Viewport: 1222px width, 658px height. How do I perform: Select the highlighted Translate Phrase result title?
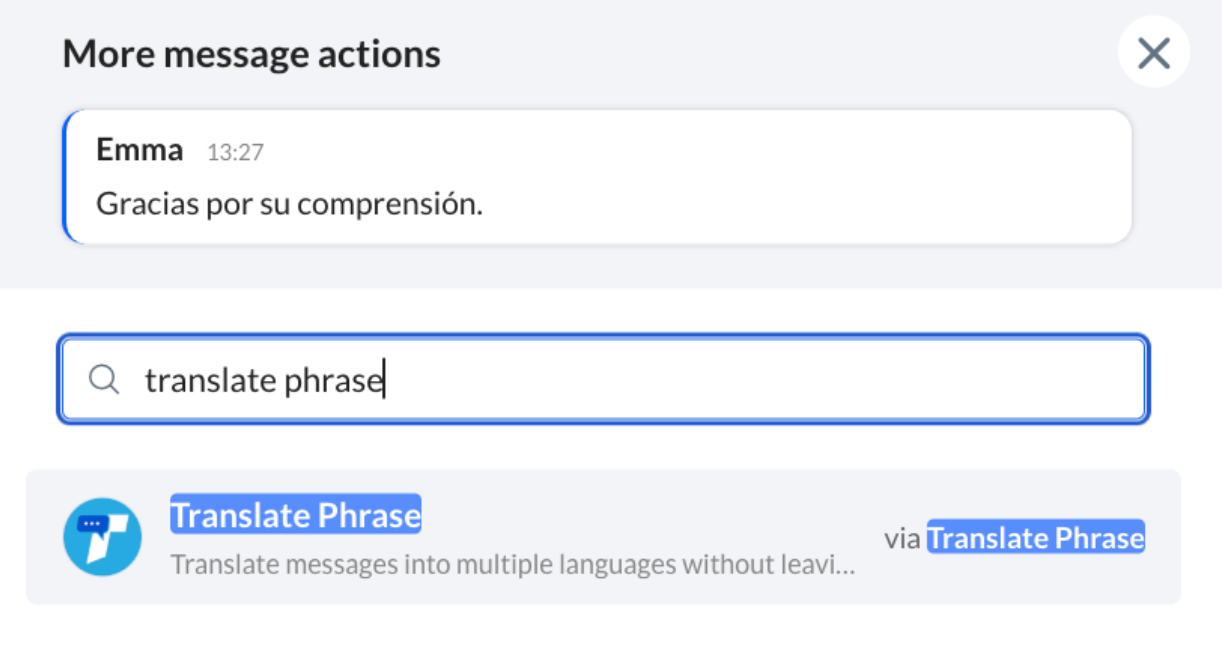pyautogui.click(x=295, y=515)
